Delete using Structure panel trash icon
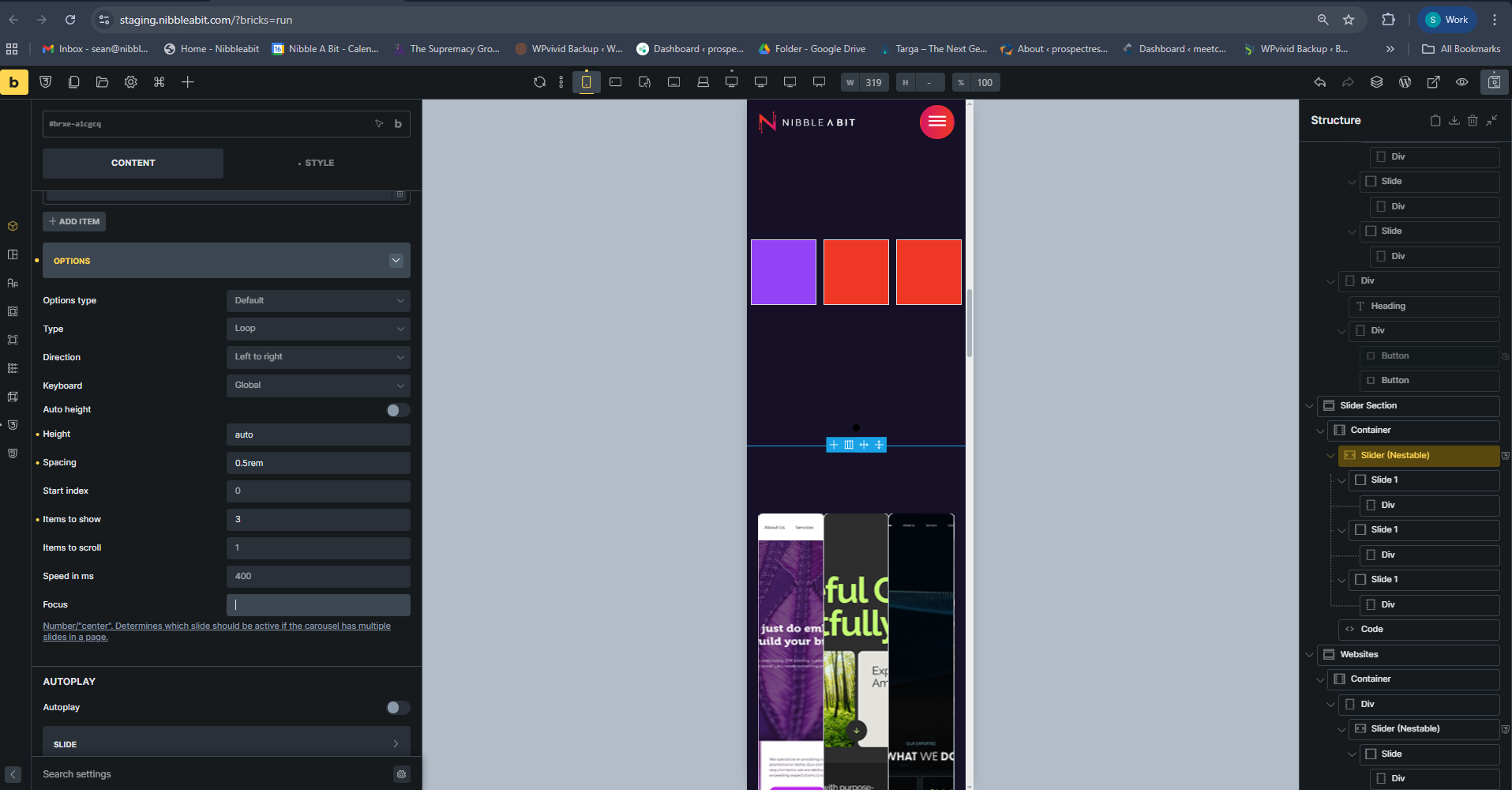The height and width of the screenshot is (790, 1512). click(x=1473, y=120)
